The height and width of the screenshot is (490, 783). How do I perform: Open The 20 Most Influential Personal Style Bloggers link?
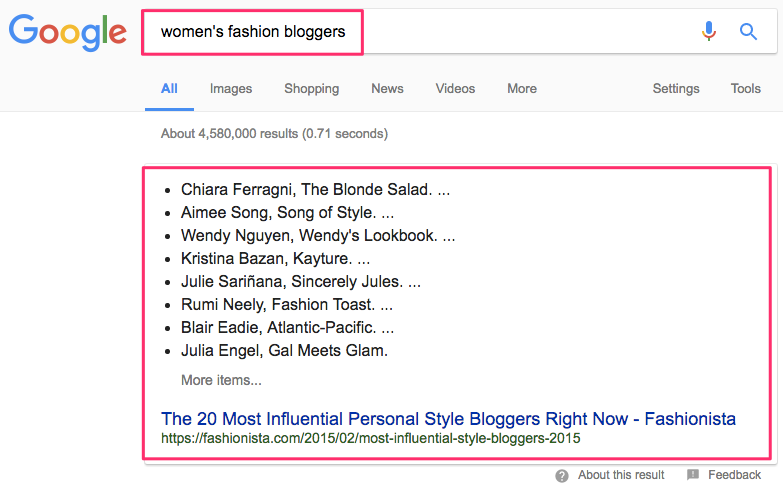tap(448, 419)
